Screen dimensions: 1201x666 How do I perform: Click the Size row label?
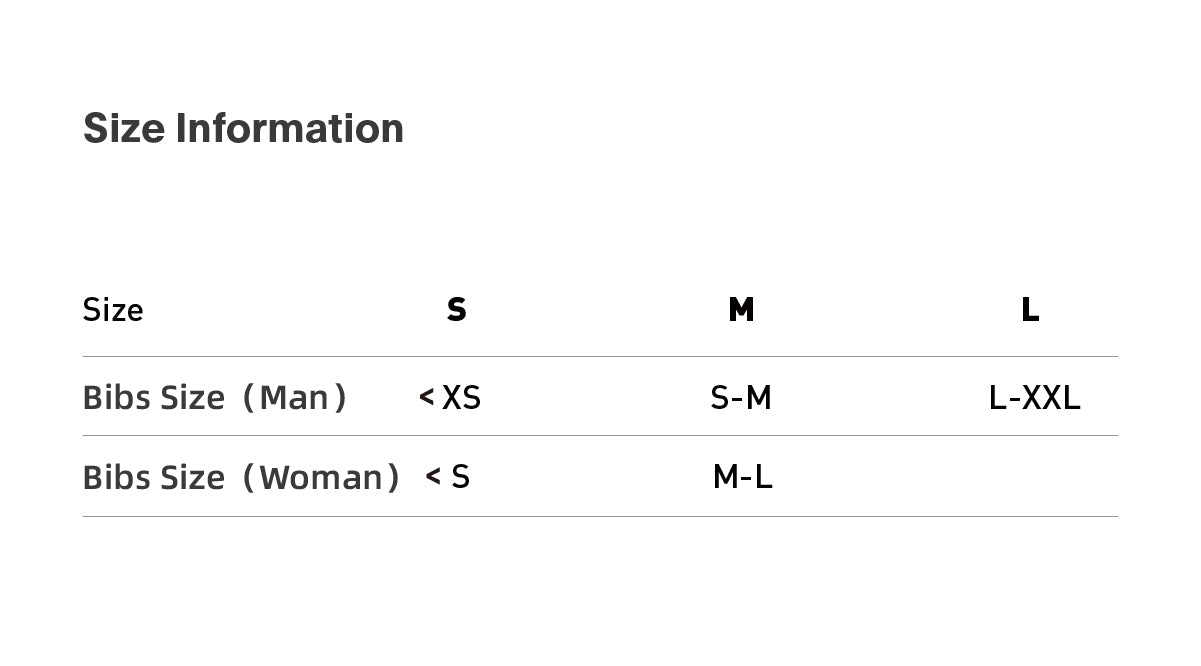pyautogui.click(x=113, y=310)
